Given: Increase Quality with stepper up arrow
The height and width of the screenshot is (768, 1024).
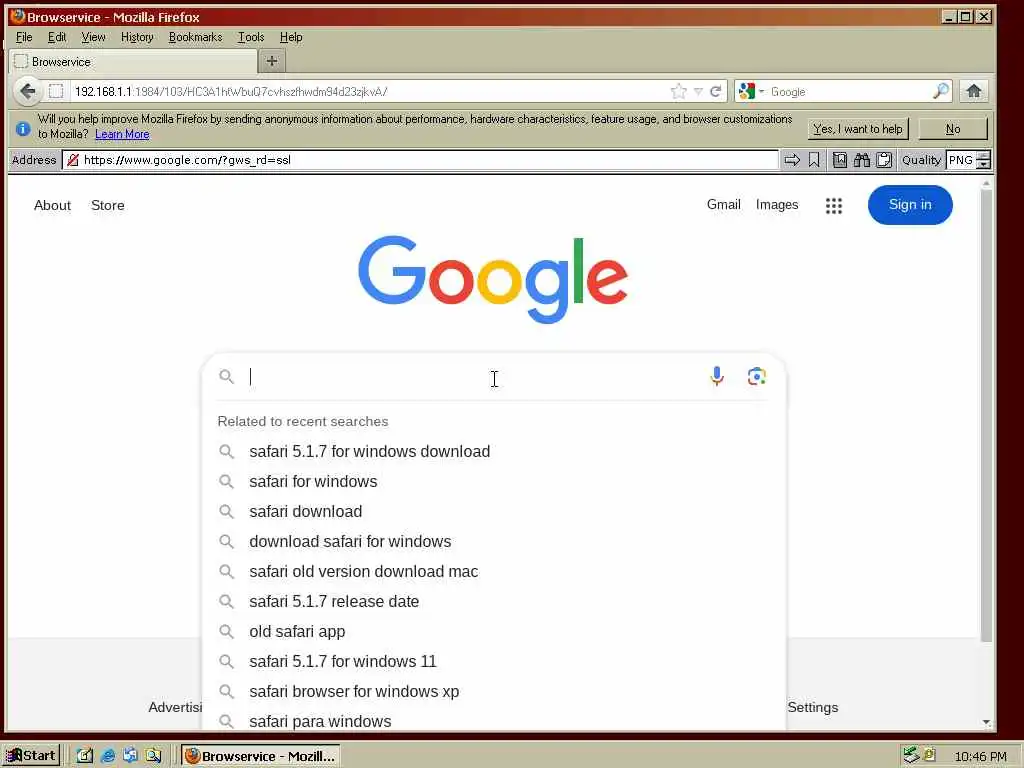Looking at the screenshot, I should click(984, 155).
